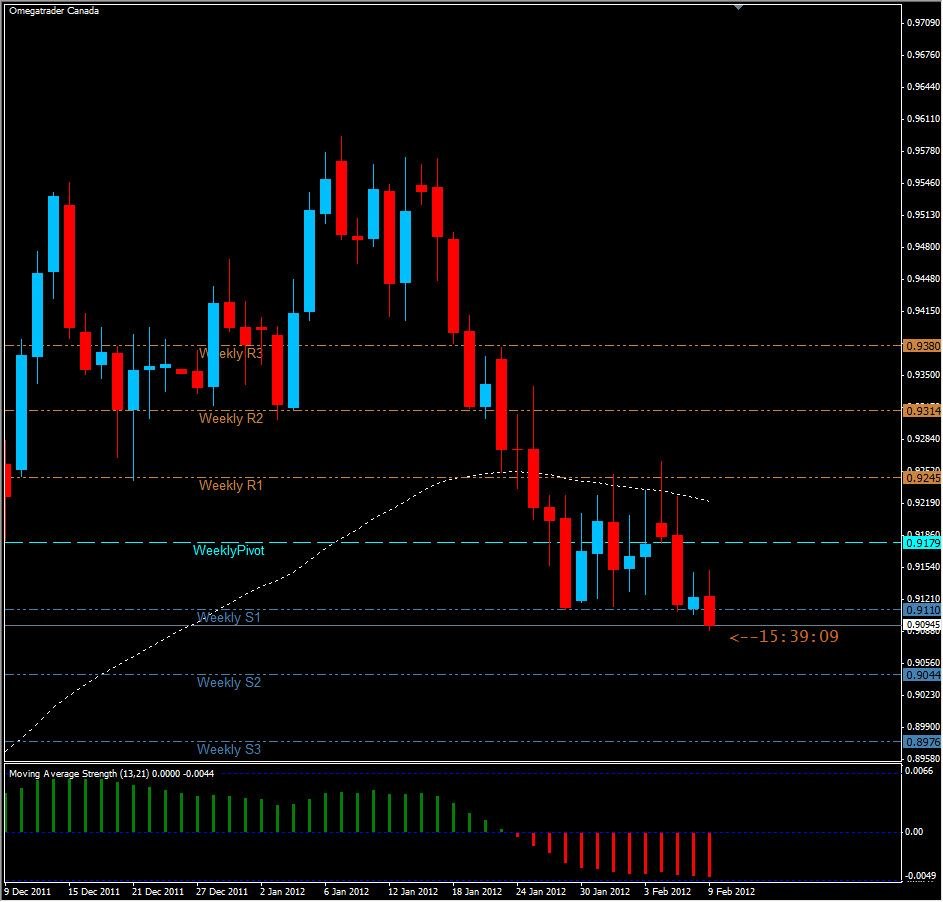The width and height of the screenshot is (943, 902).
Task: Select the Weekly S3 line label
Action: pyautogui.click(x=231, y=749)
